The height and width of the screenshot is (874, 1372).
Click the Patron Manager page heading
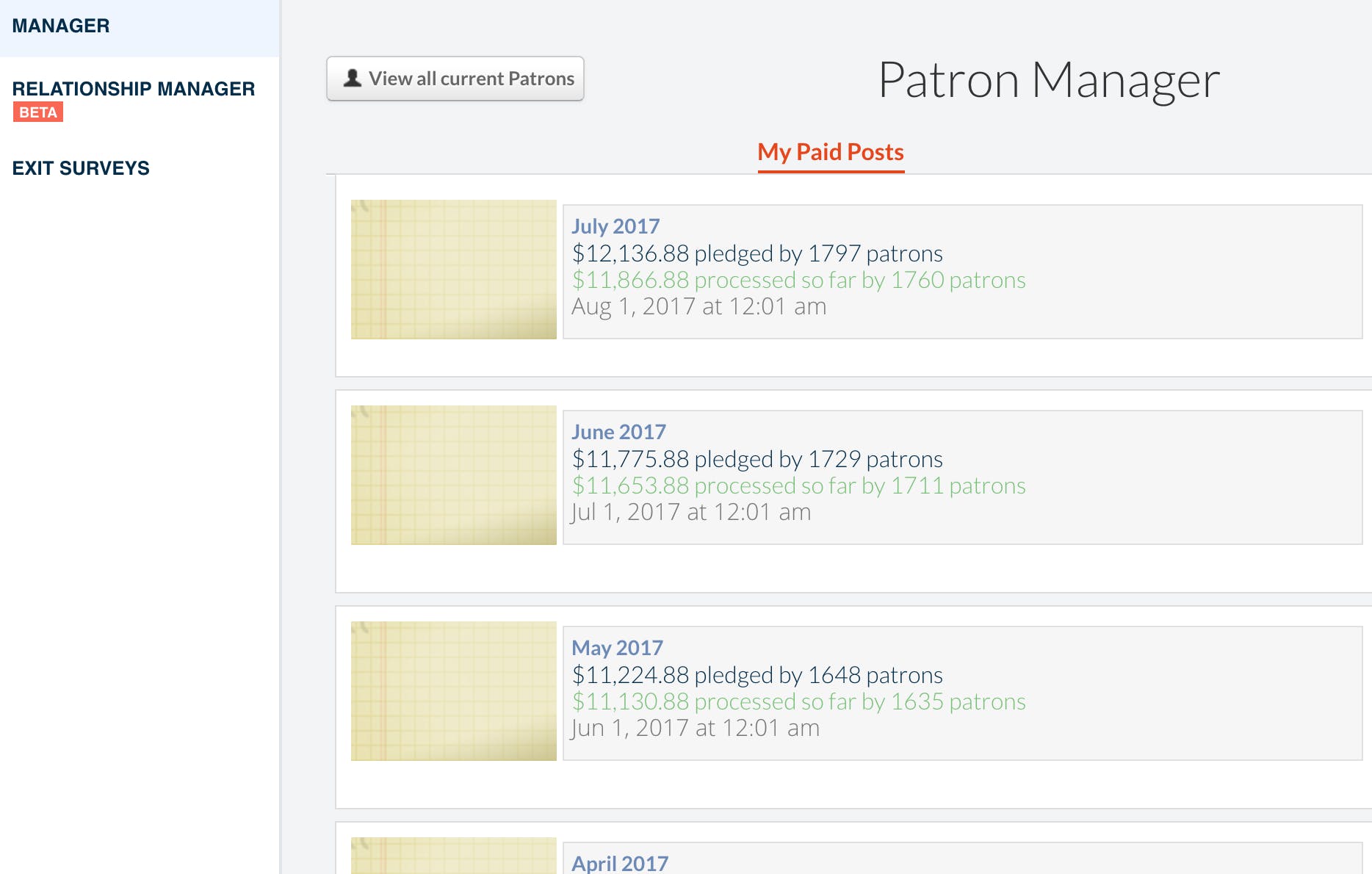[x=1049, y=80]
